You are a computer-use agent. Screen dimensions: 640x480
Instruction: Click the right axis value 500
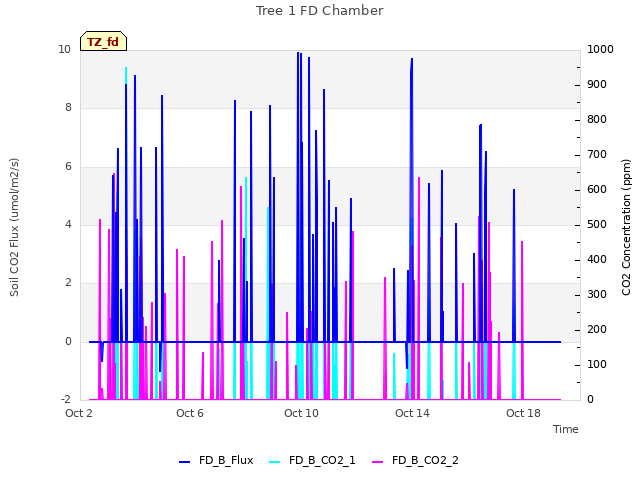coord(597,224)
